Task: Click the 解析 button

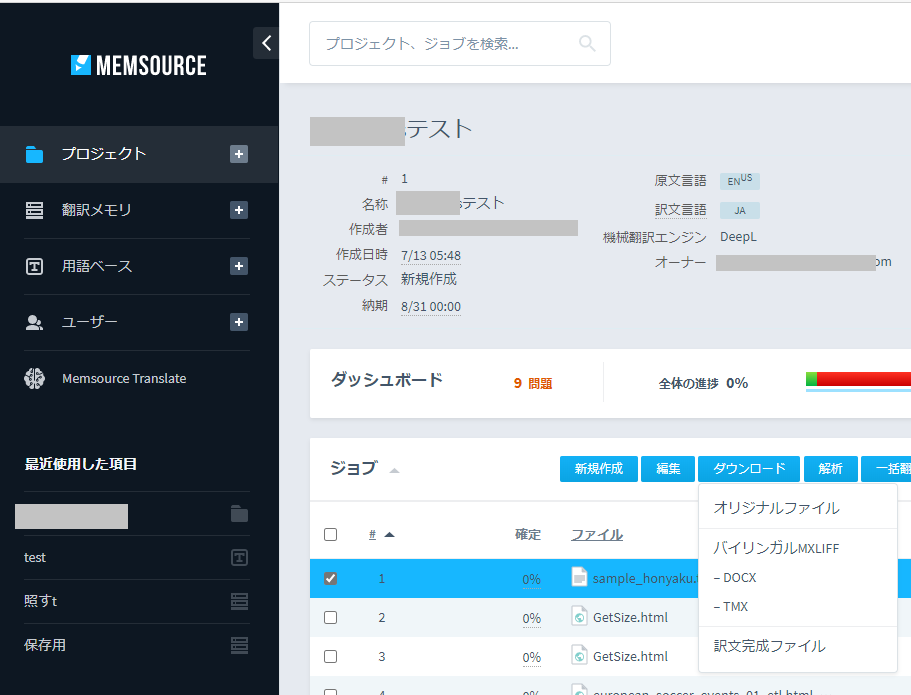Action: click(830, 469)
